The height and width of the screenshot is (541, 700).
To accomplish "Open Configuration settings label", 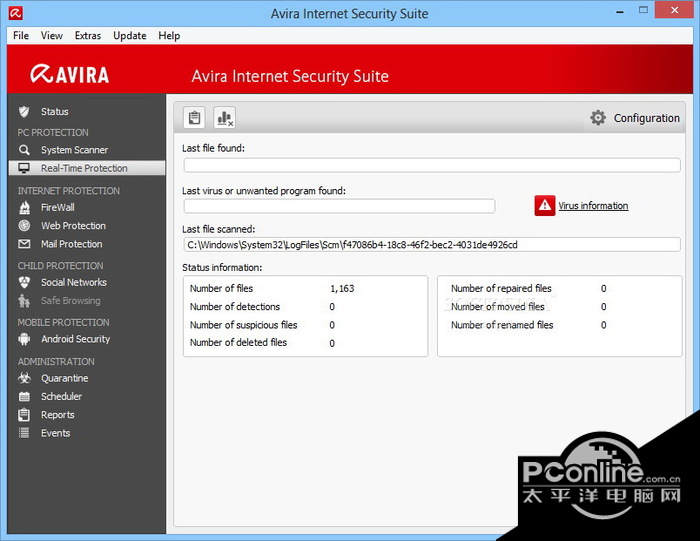I will click(646, 118).
